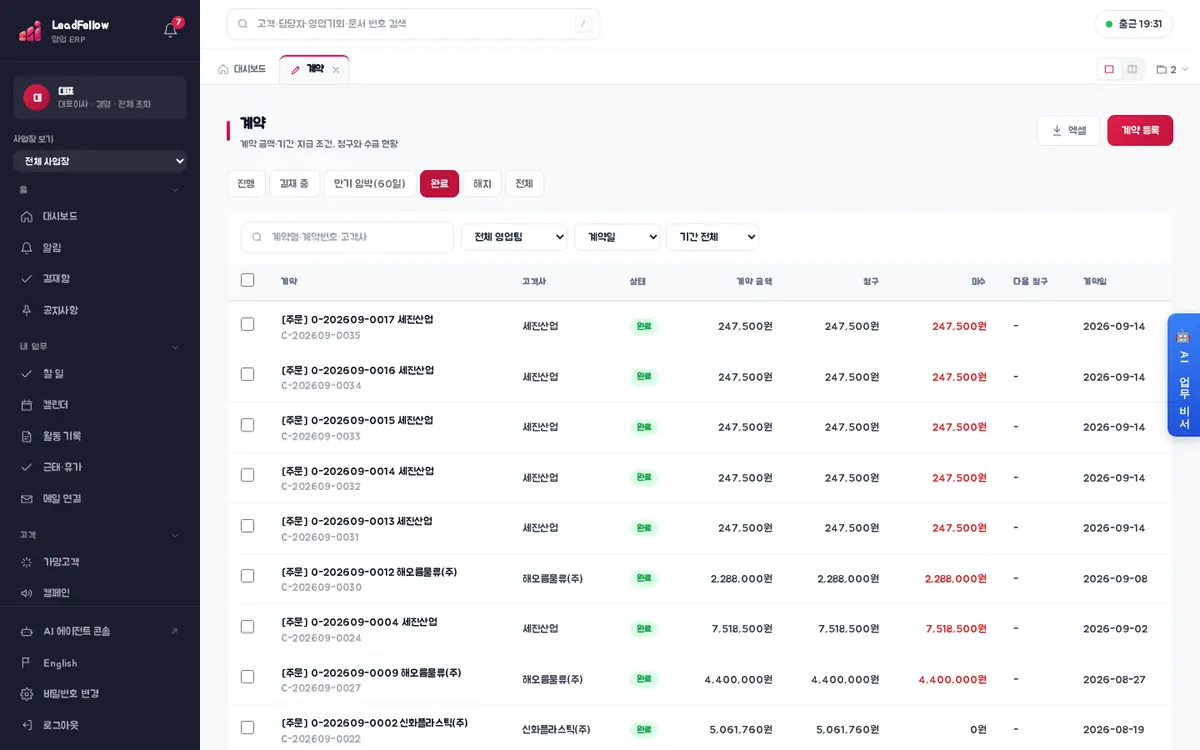This screenshot has height=750, width=1200.
Task: Open the AI 업무 비서 side panel
Action: [x=1184, y=375]
